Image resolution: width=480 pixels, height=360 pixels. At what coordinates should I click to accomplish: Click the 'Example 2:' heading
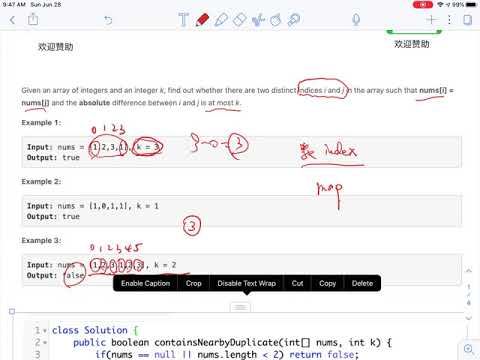(41, 182)
